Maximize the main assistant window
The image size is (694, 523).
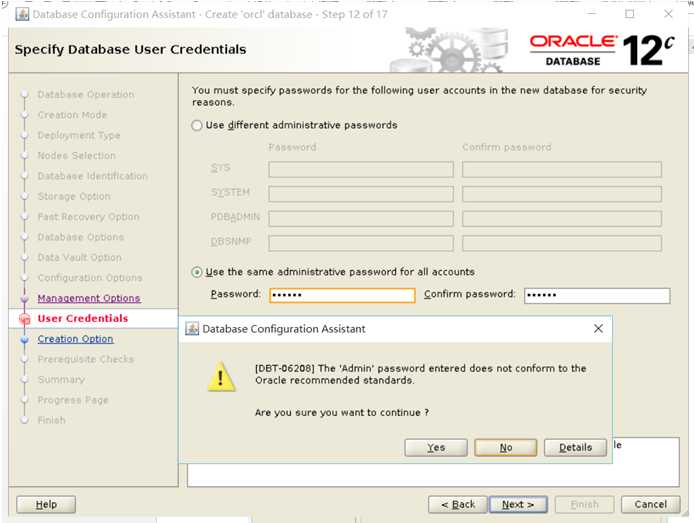[629, 14]
